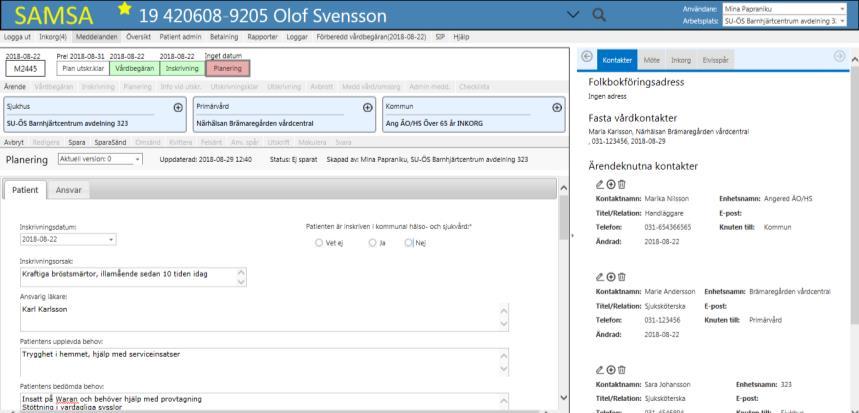This screenshot has width=859, height=413.
Task: Open the SIP menu item
Action: 440,37
